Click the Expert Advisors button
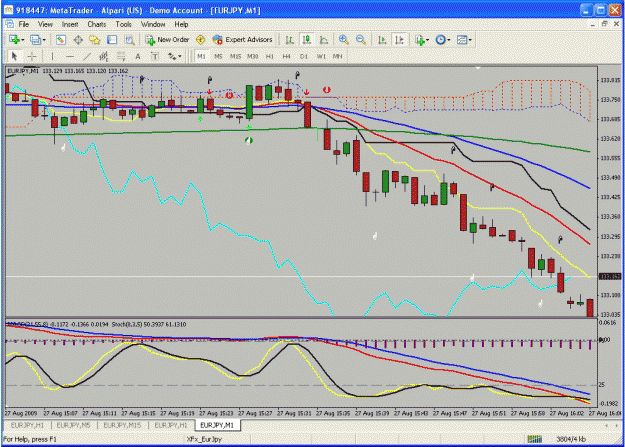Screen dimensions: 625x447 point(242,40)
